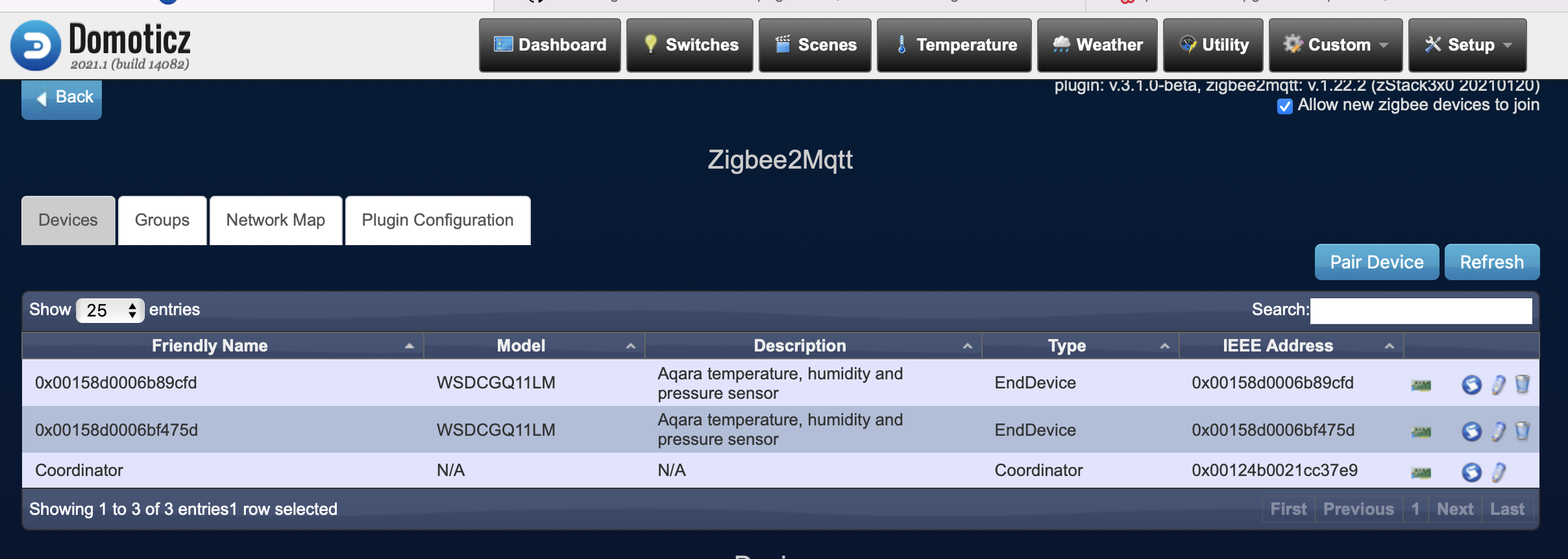Viewport: 1568px width, 559px height.
Task: Open the log scroll icon for 0x00158d0006b89cfd
Action: pyautogui.click(x=1471, y=385)
